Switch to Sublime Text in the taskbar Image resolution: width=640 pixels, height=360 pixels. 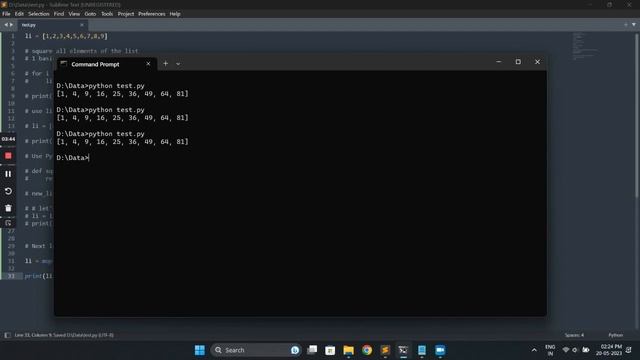tap(385, 350)
